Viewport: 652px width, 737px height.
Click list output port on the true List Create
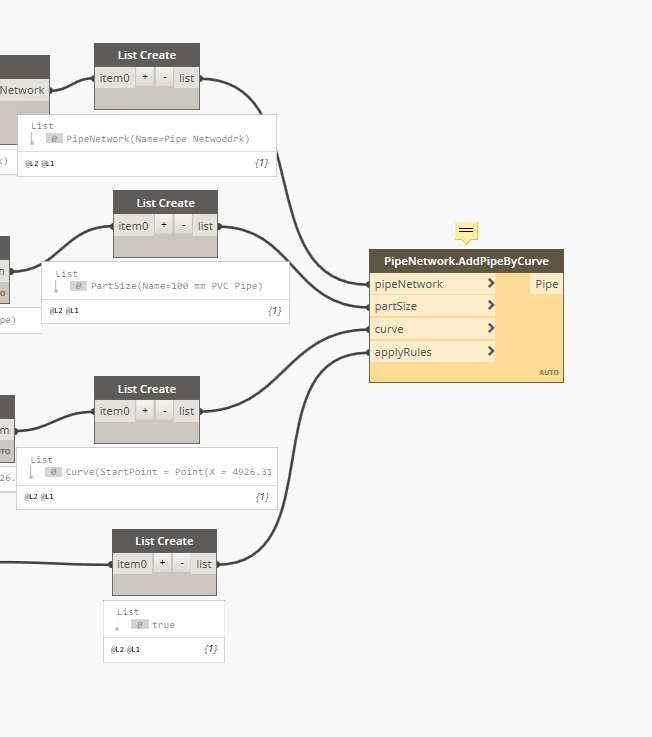[204, 564]
